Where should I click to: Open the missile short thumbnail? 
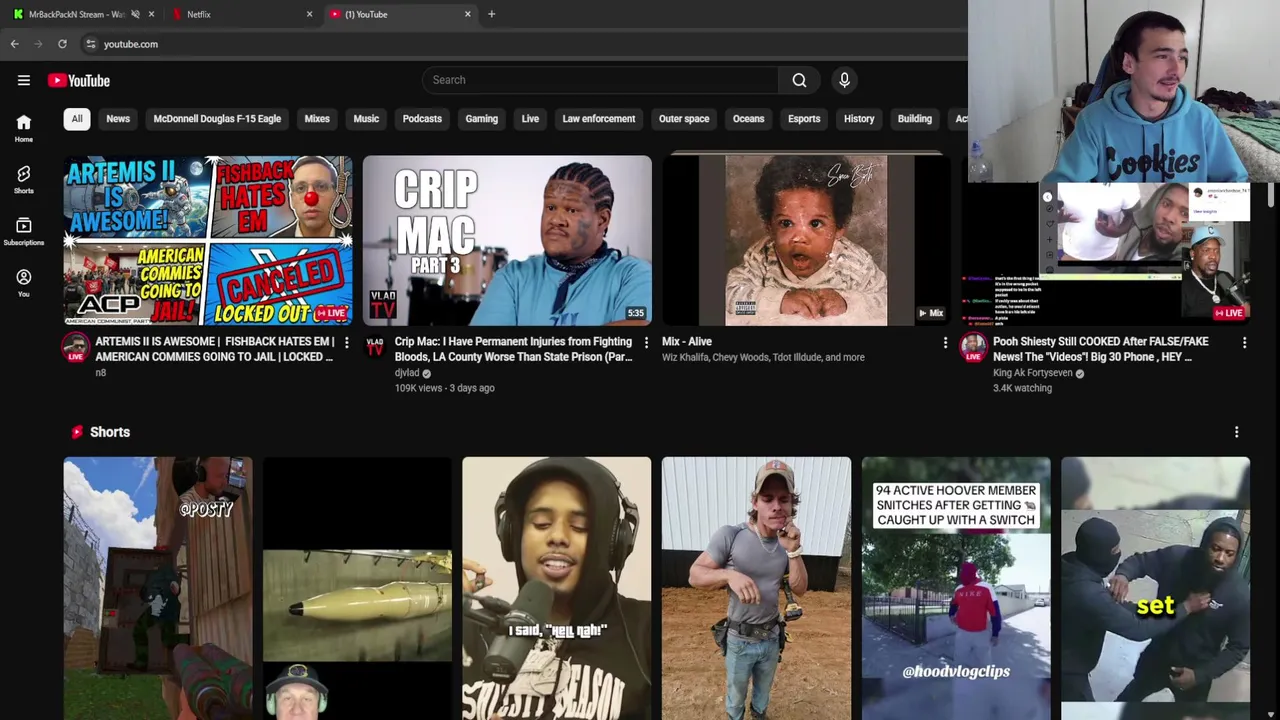pyautogui.click(x=357, y=588)
